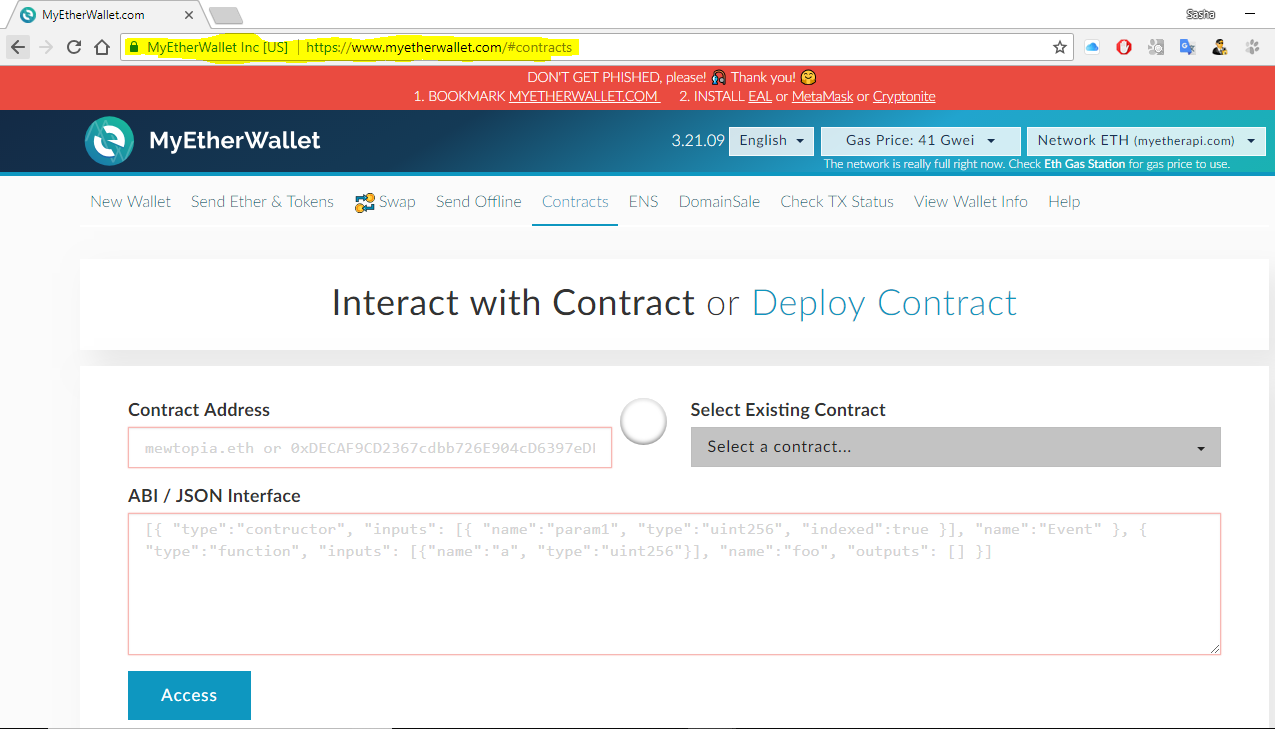The height and width of the screenshot is (729, 1275).
Task: Click the grey paw with camera extension
Action: 1156,47
